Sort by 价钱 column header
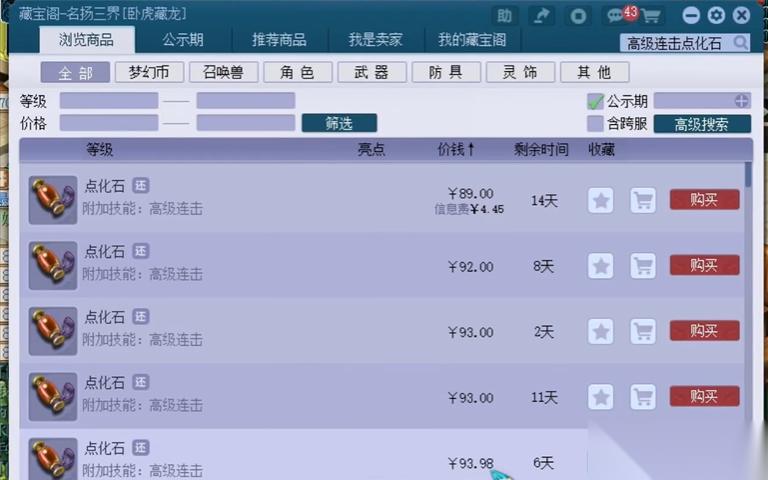768x480 pixels. (x=456, y=149)
